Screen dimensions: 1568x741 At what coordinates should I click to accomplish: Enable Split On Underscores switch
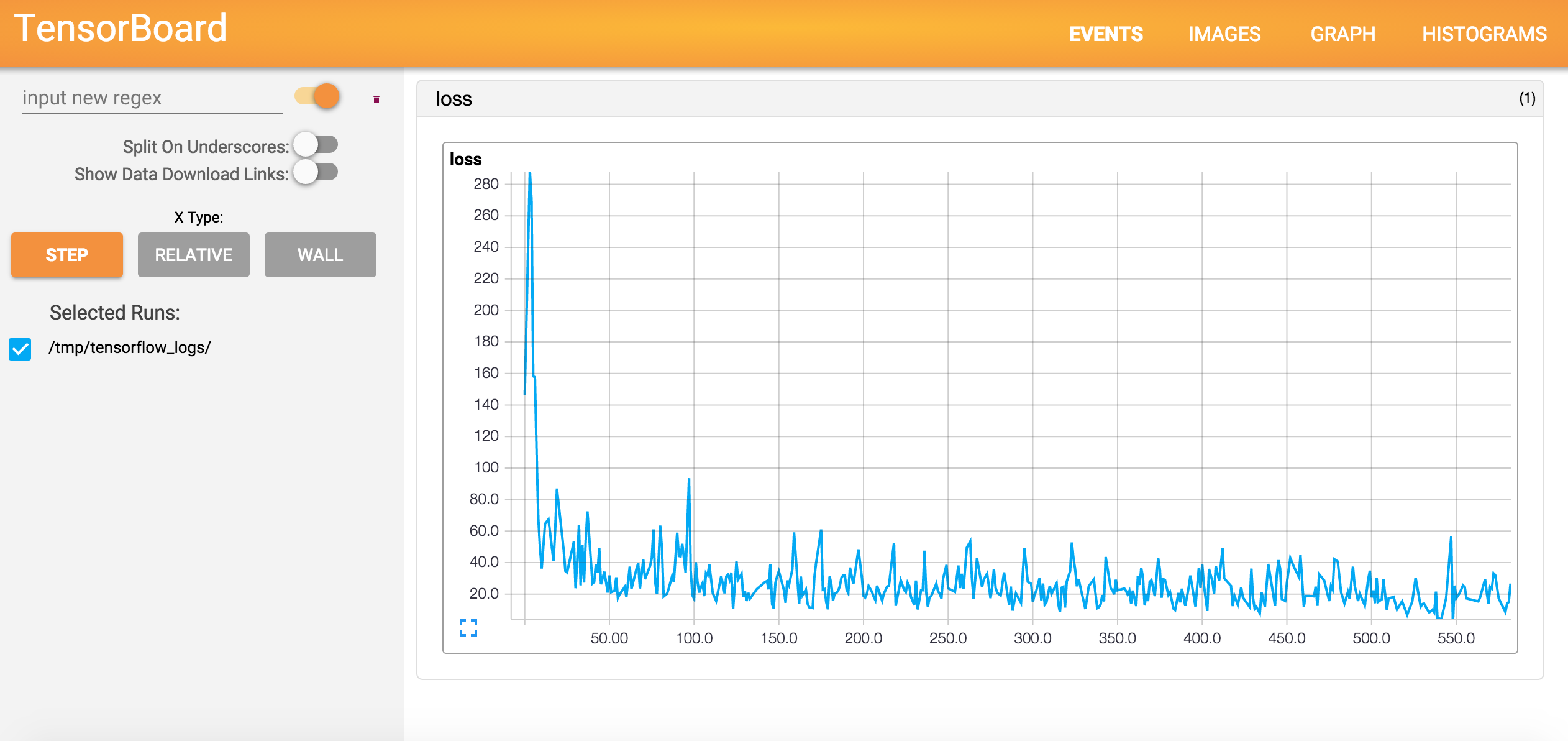coord(316,145)
